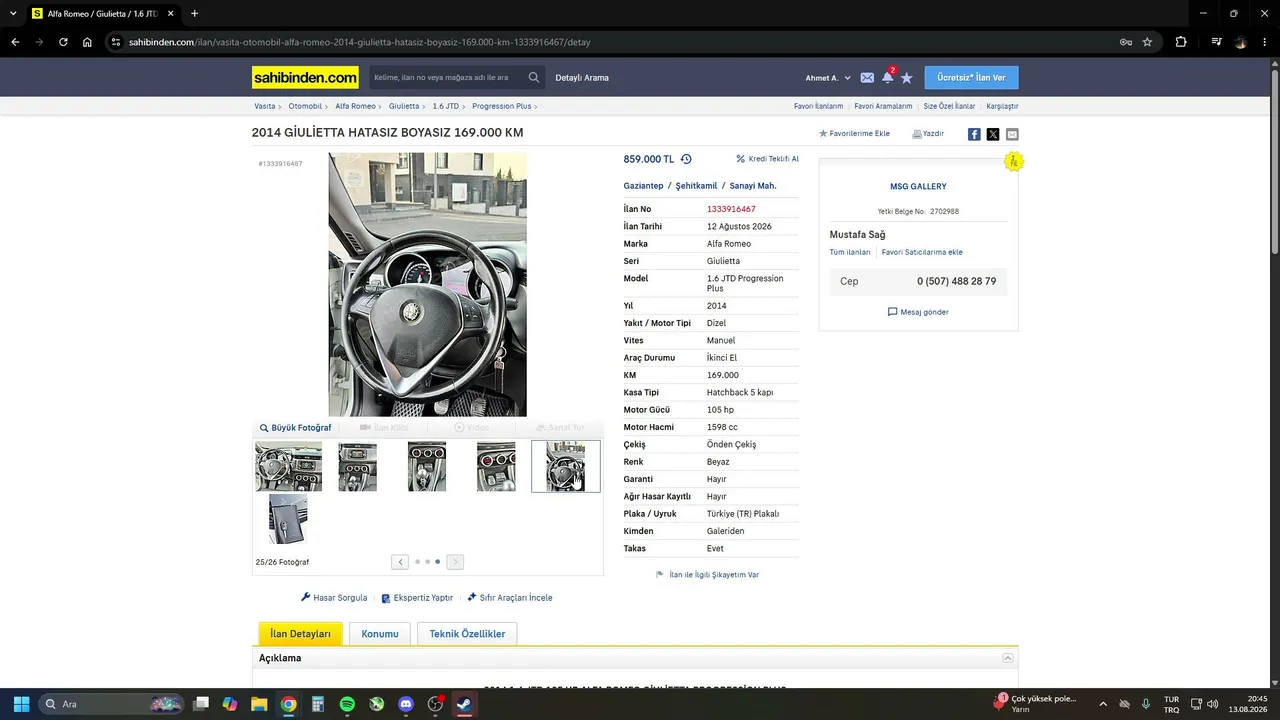Open the messages envelope icon
This screenshot has height=720, width=1280.
(867, 77)
